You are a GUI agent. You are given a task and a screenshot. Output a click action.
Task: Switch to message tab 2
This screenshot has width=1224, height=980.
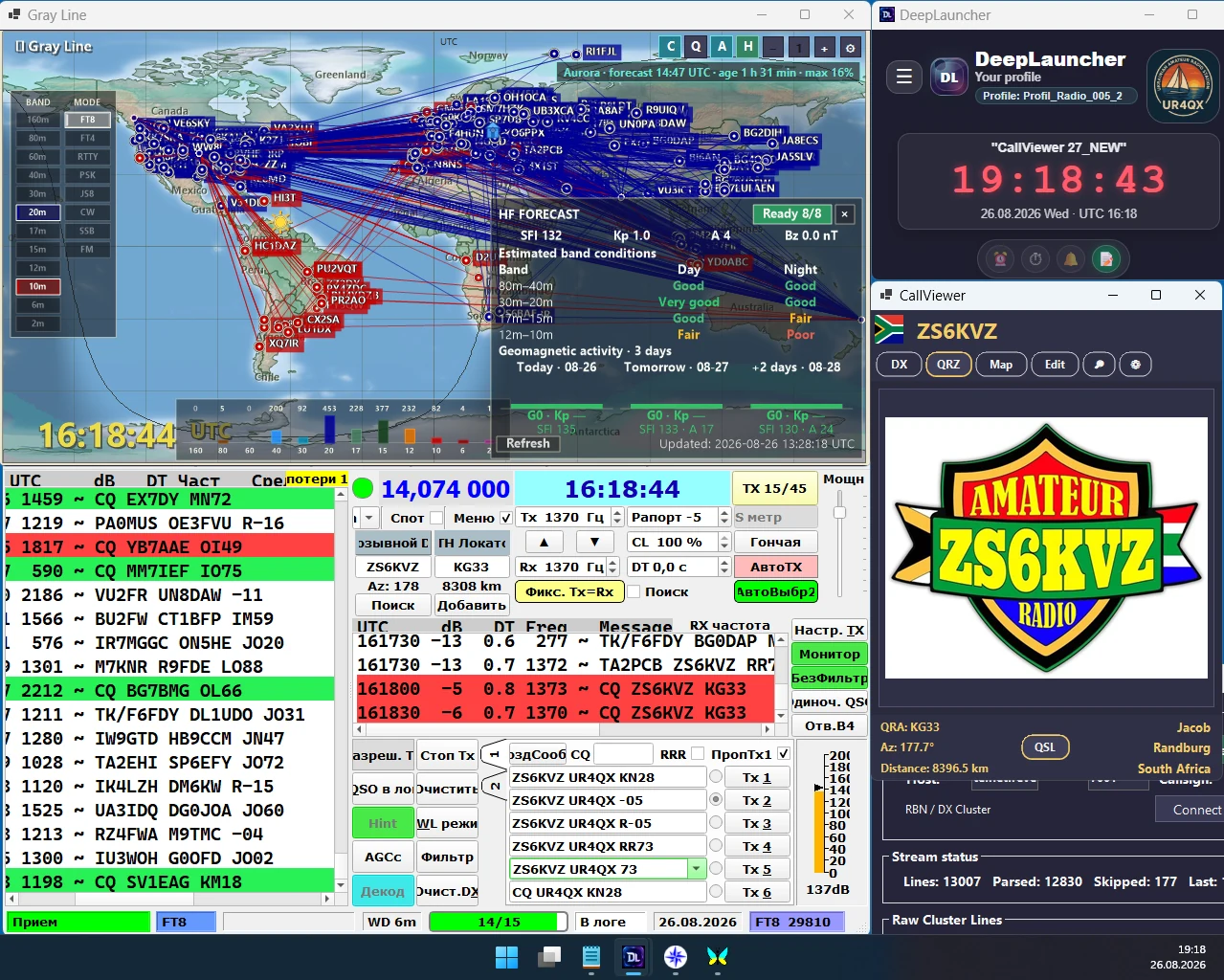point(496,786)
